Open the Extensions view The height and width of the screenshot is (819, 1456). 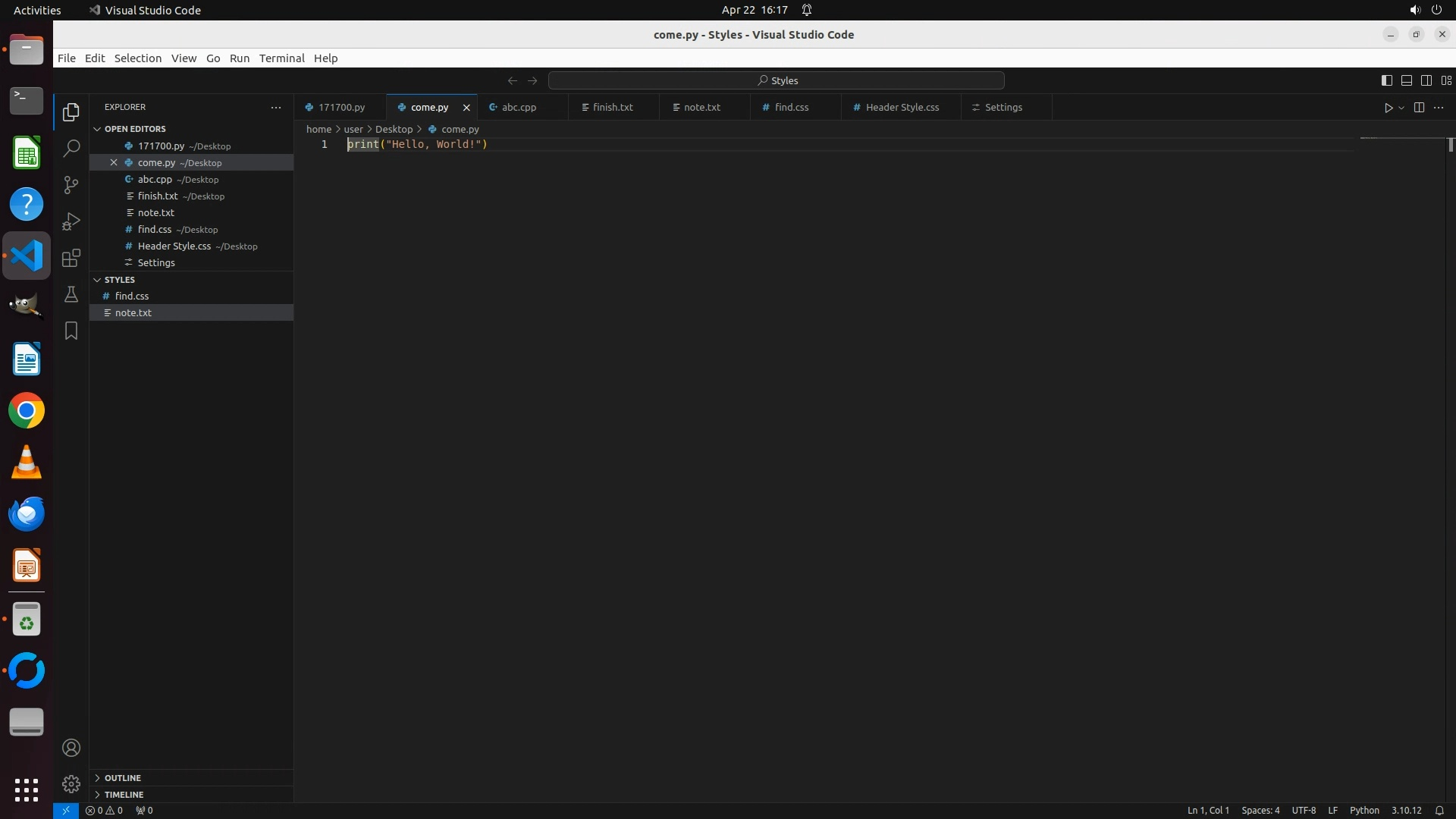[x=71, y=258]
